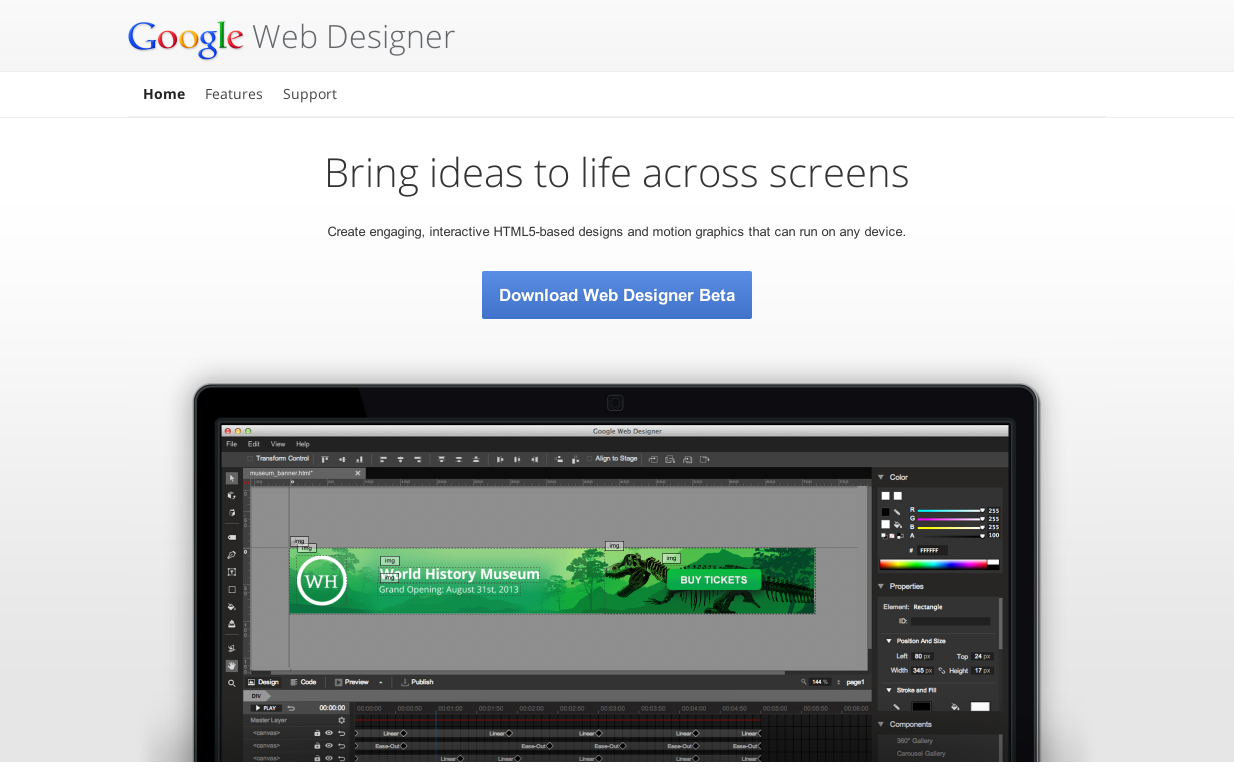Enable the Align to Stage checkbox
Screen dimensions: 1234x779
pyautogui.click(x=589, y=458)
